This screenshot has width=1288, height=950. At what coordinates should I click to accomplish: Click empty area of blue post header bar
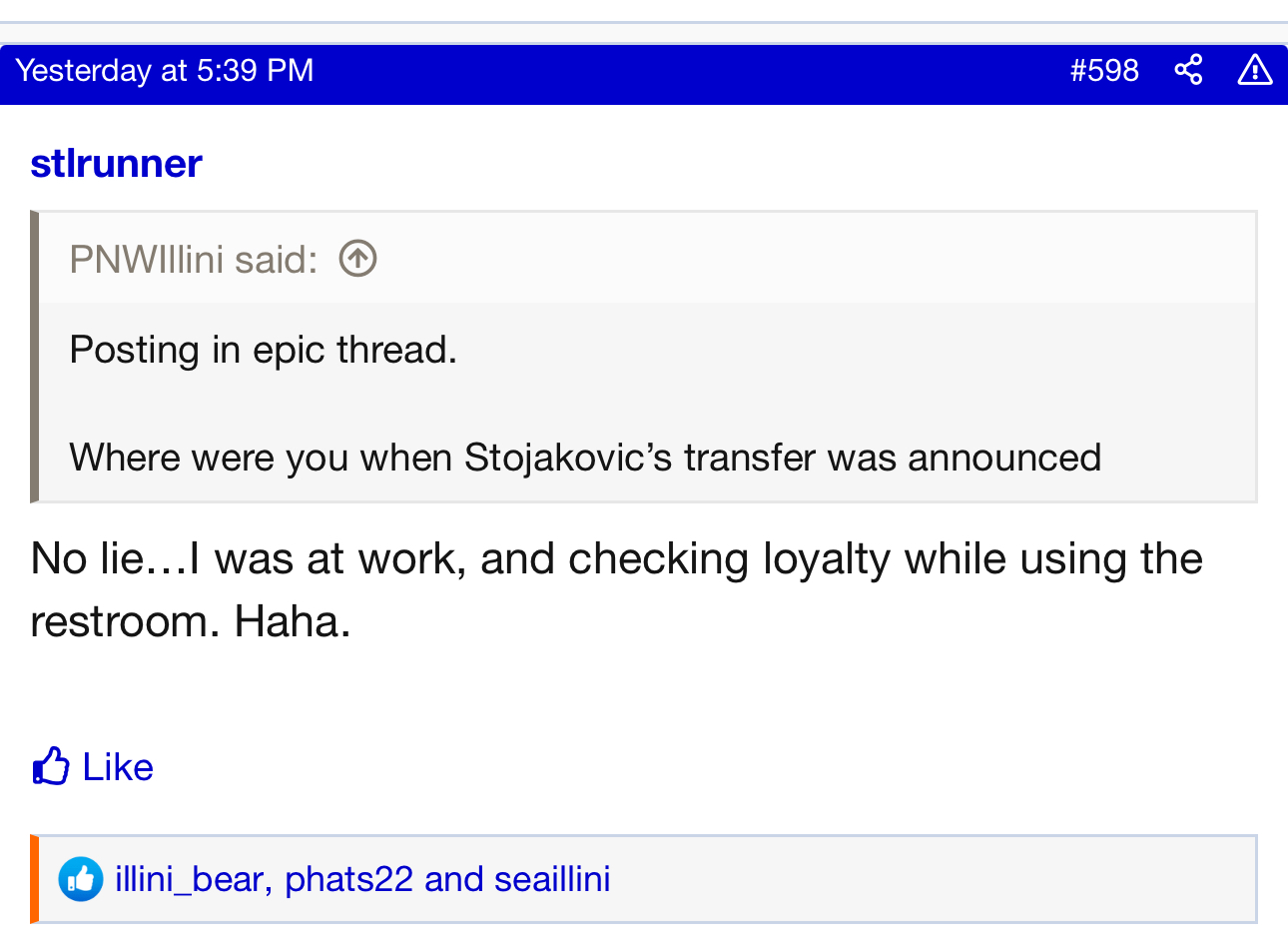(689, 72)
